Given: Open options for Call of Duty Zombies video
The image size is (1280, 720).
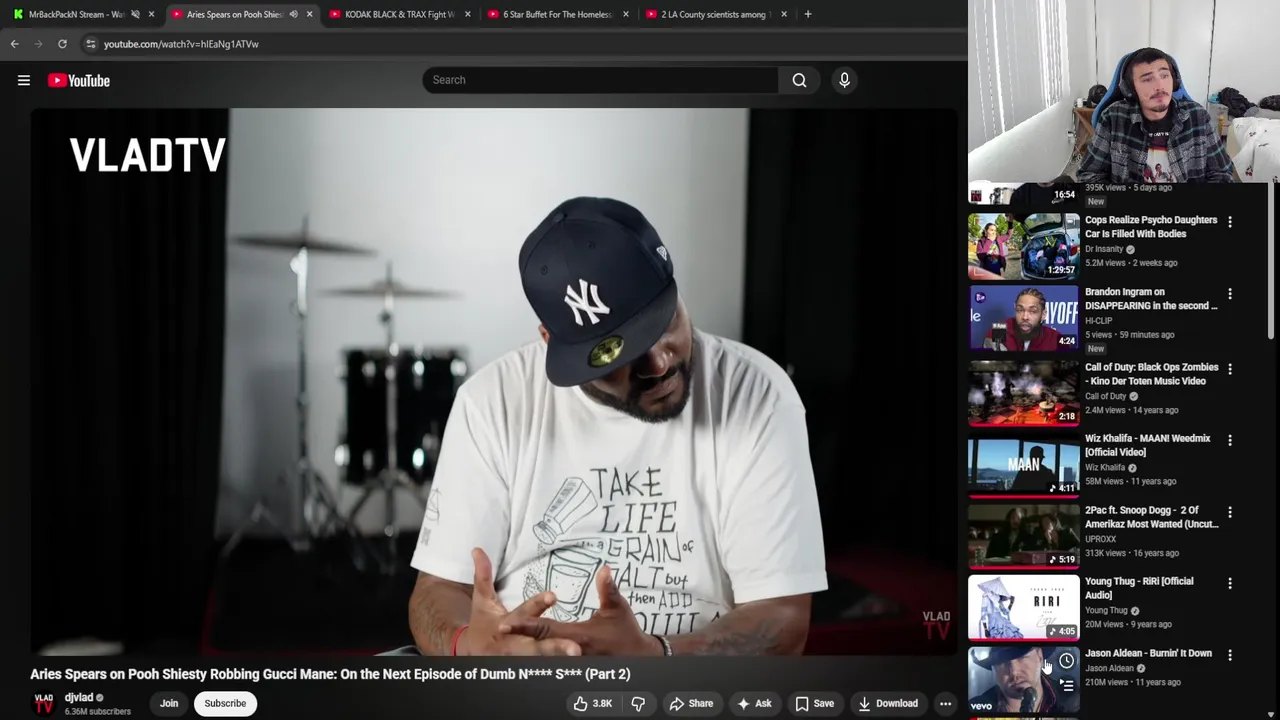Looking at the screenshot, I should 1230,369.
